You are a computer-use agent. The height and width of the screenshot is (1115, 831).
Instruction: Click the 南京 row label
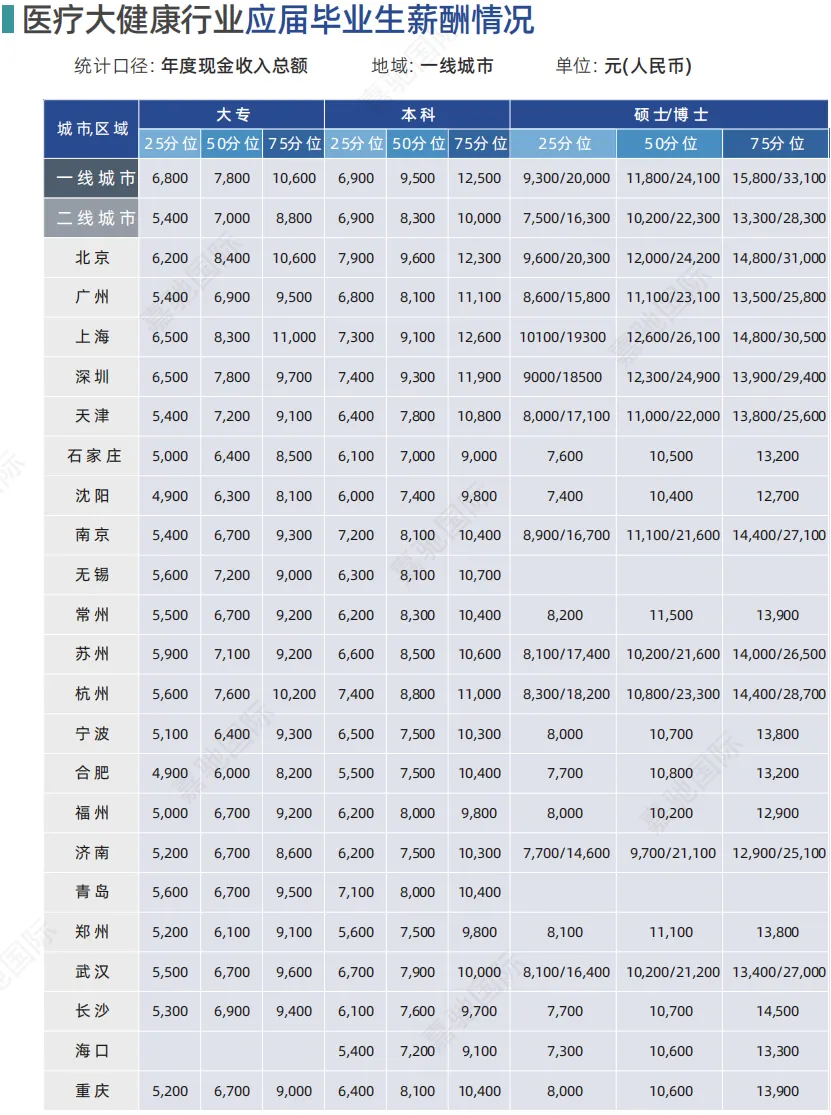click(92, 535)
